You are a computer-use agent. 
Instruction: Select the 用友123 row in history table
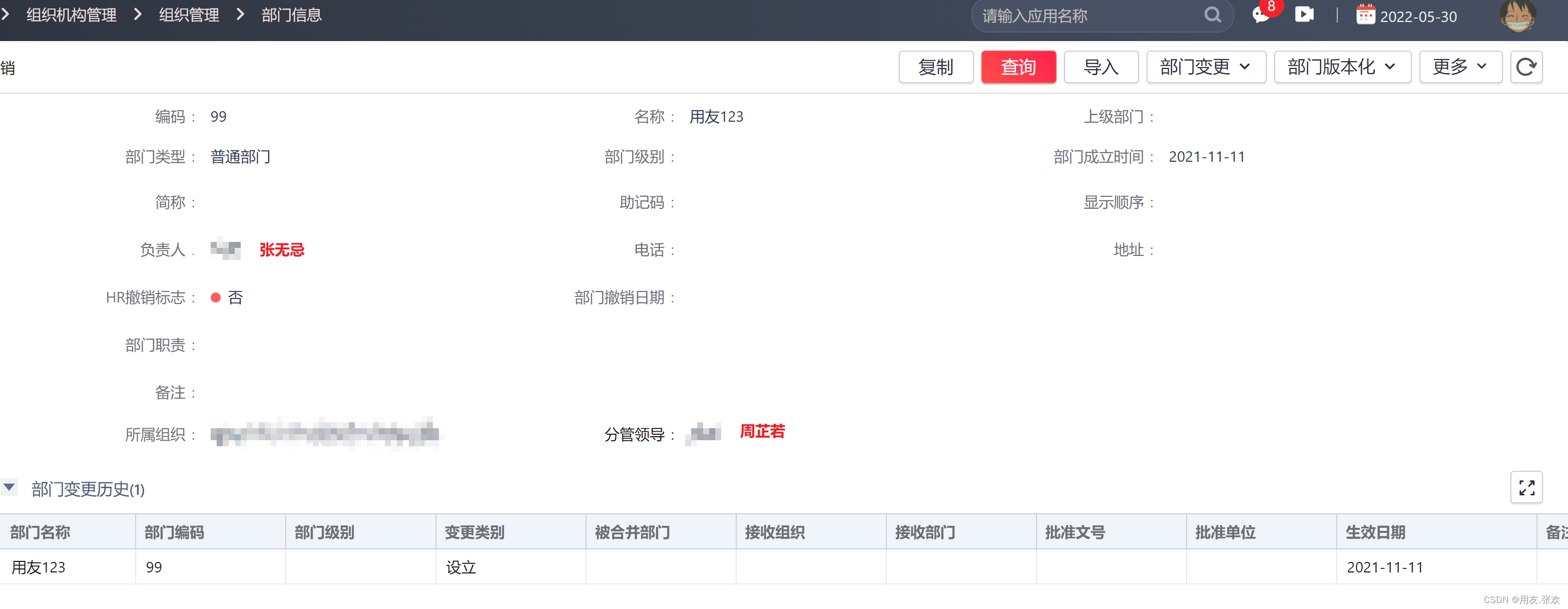pos(39,567)
